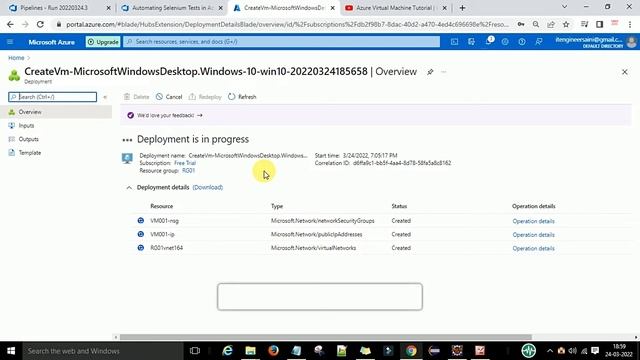Open the Free Trial subscription link
The width and height of the screenshot is (640, 360).
tap(185, 163)
